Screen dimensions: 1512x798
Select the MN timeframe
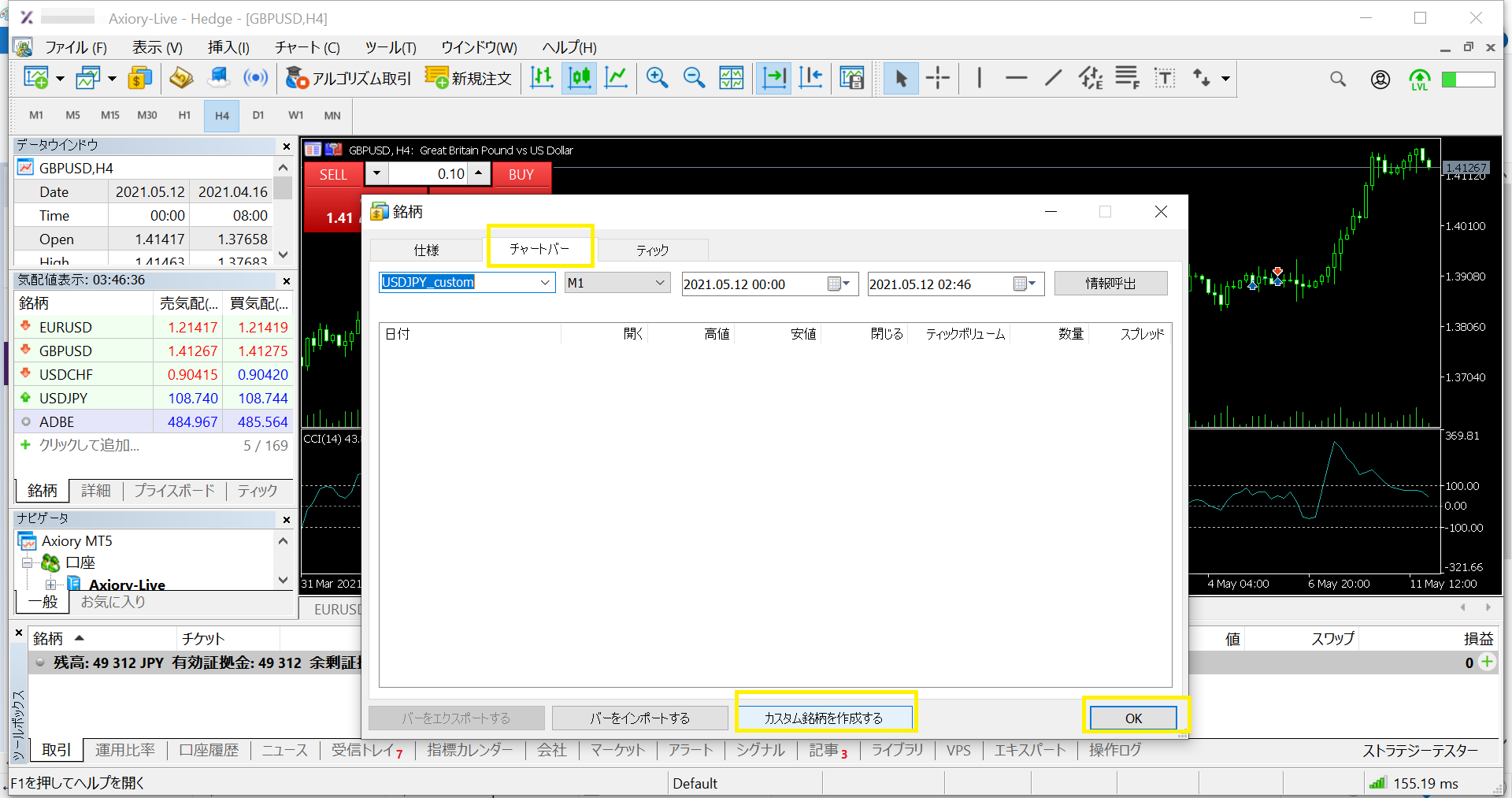(332, 116)
